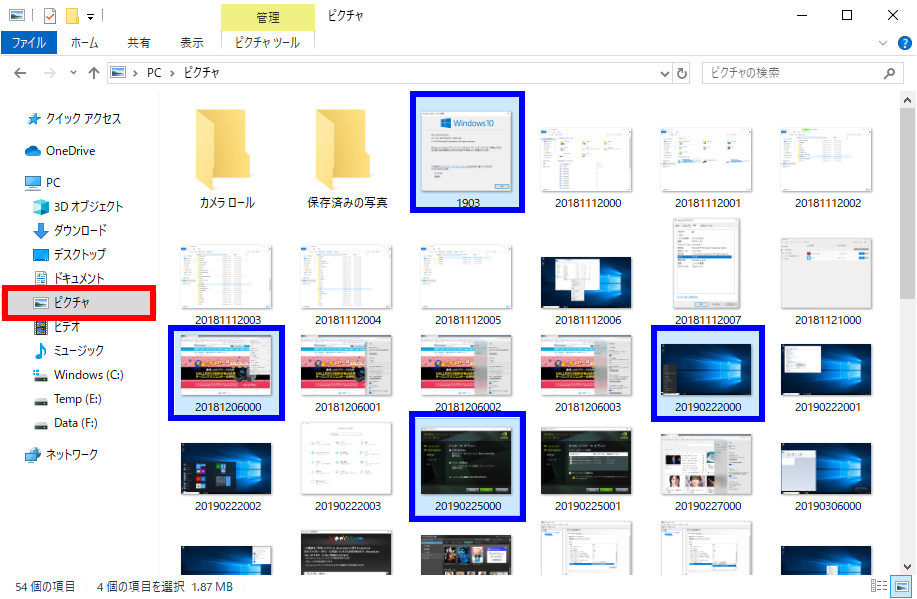
Task: Click the Quick Access star icon
Action: tap(34, 119)
